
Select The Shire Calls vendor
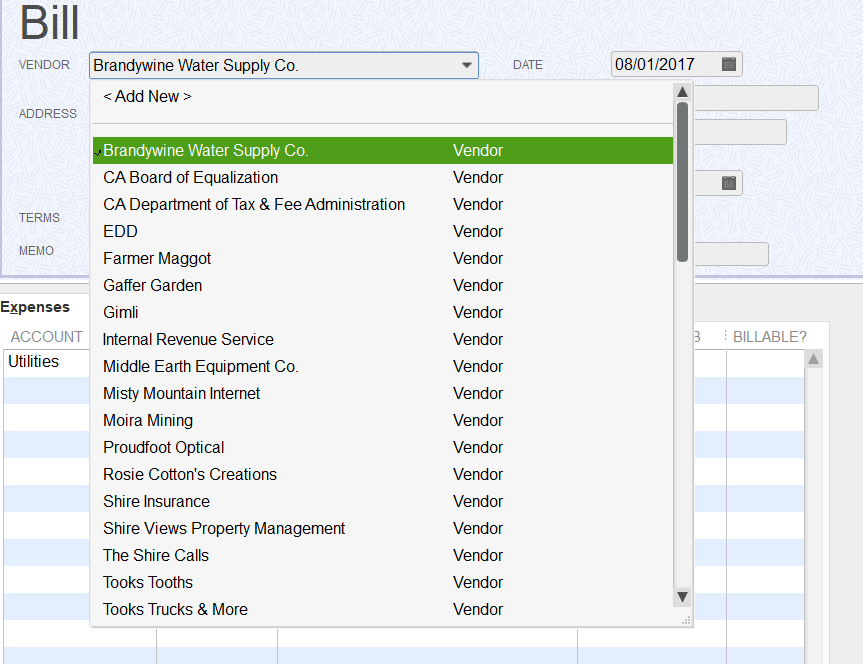[x=383, y=555]
